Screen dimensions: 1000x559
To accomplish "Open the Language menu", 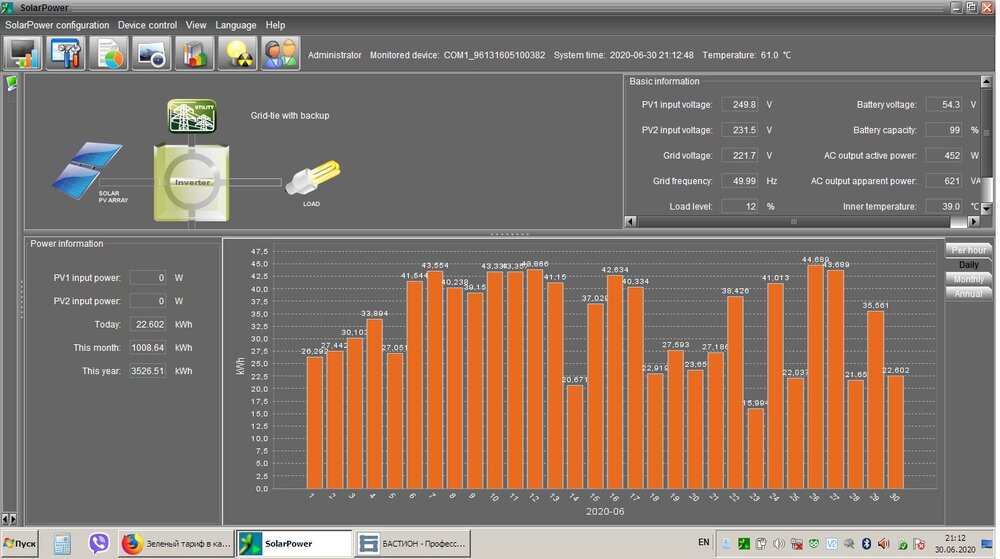I will 236,25.
